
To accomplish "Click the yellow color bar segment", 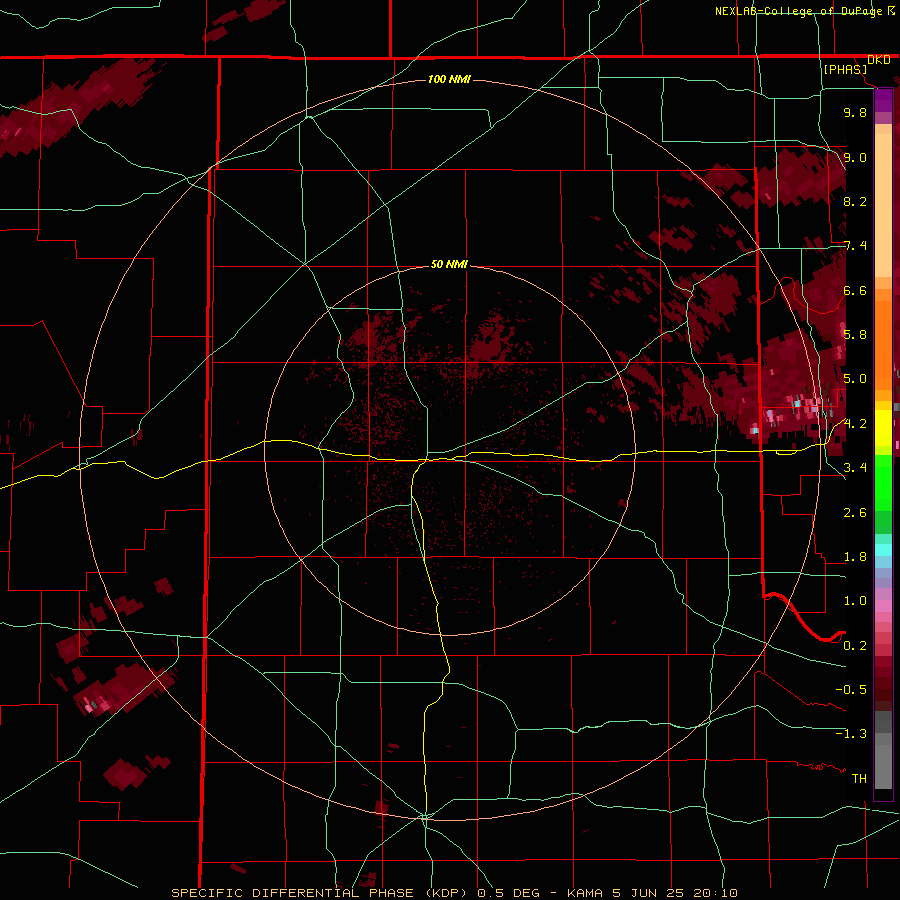I will pos(883,428).
